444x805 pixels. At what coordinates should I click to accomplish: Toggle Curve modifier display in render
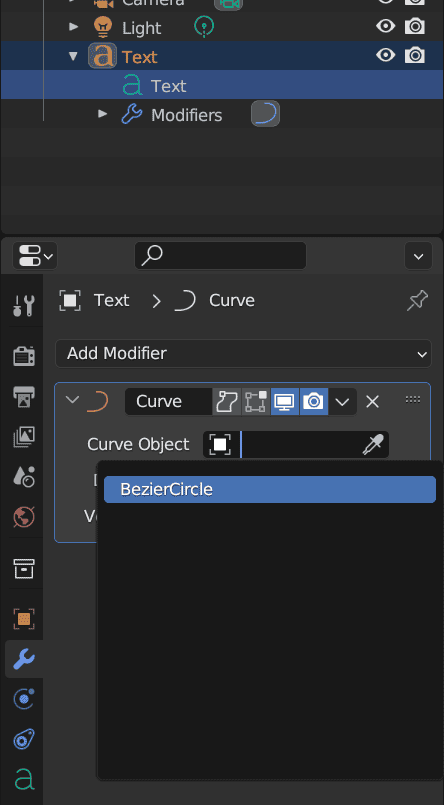click(314, 401)
